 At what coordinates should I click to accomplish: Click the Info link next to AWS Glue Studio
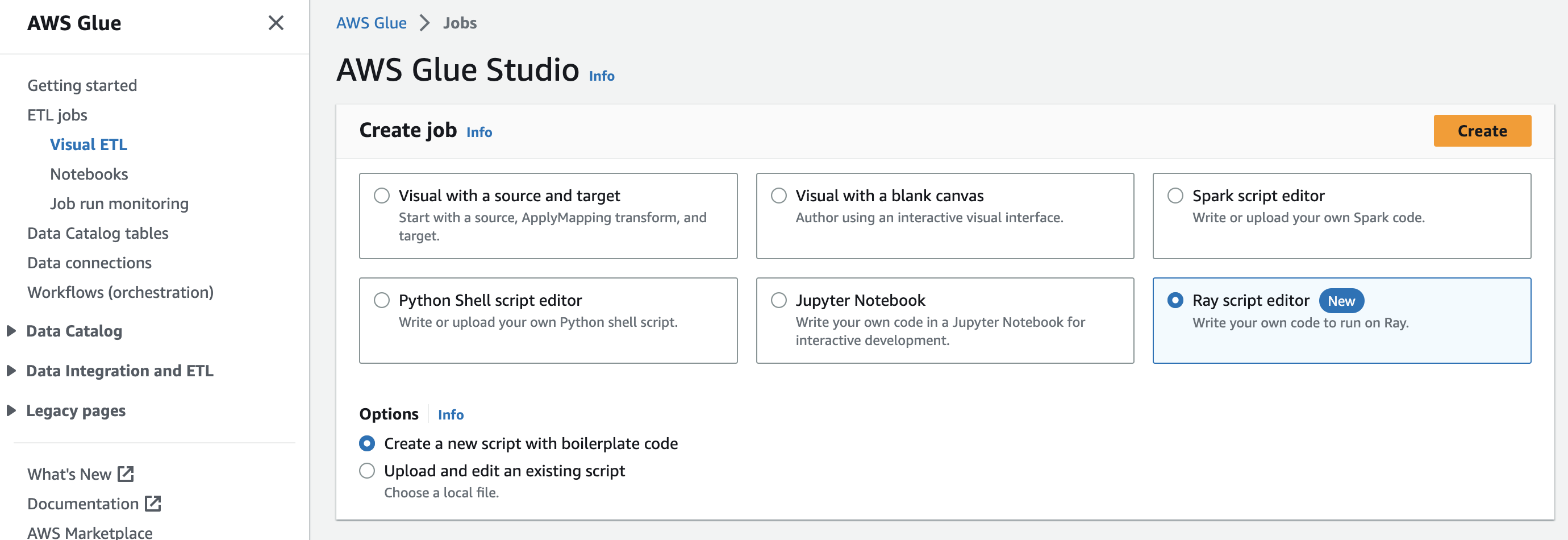(x=601, y=76)
